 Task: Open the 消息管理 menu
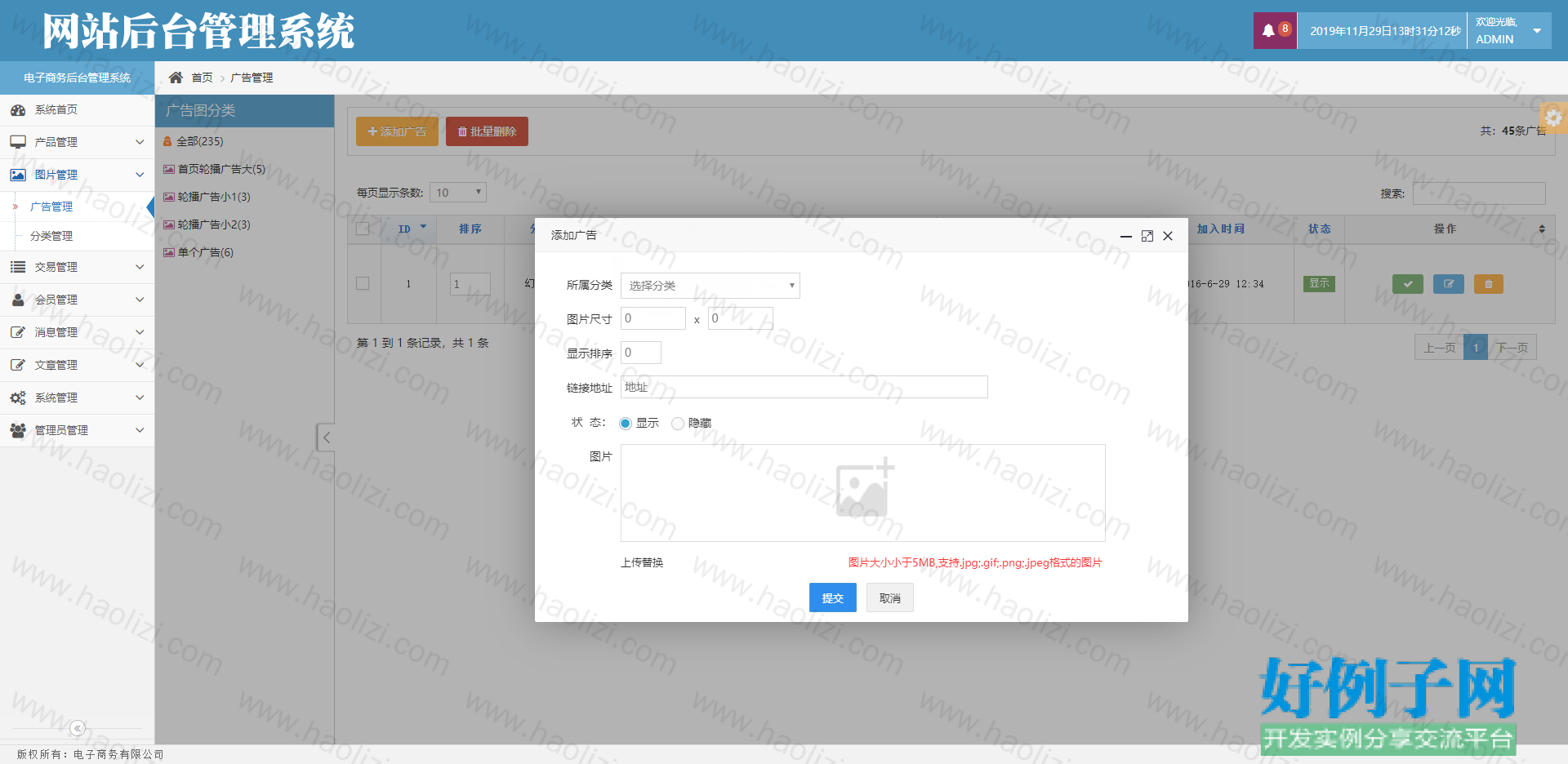click(77, 332)
